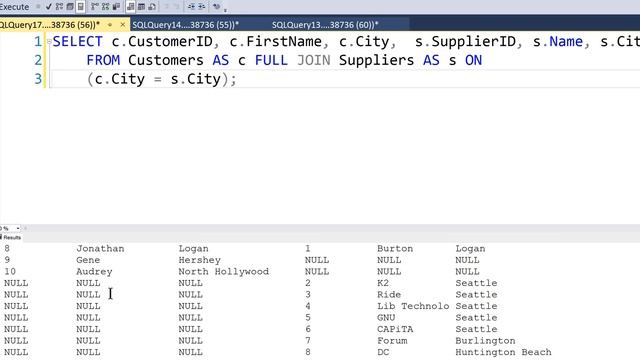Image resolution: width=640 pixels, height=360 pixels.
Task: Click the Parse checkmark icon
Action: click(49, 7)
